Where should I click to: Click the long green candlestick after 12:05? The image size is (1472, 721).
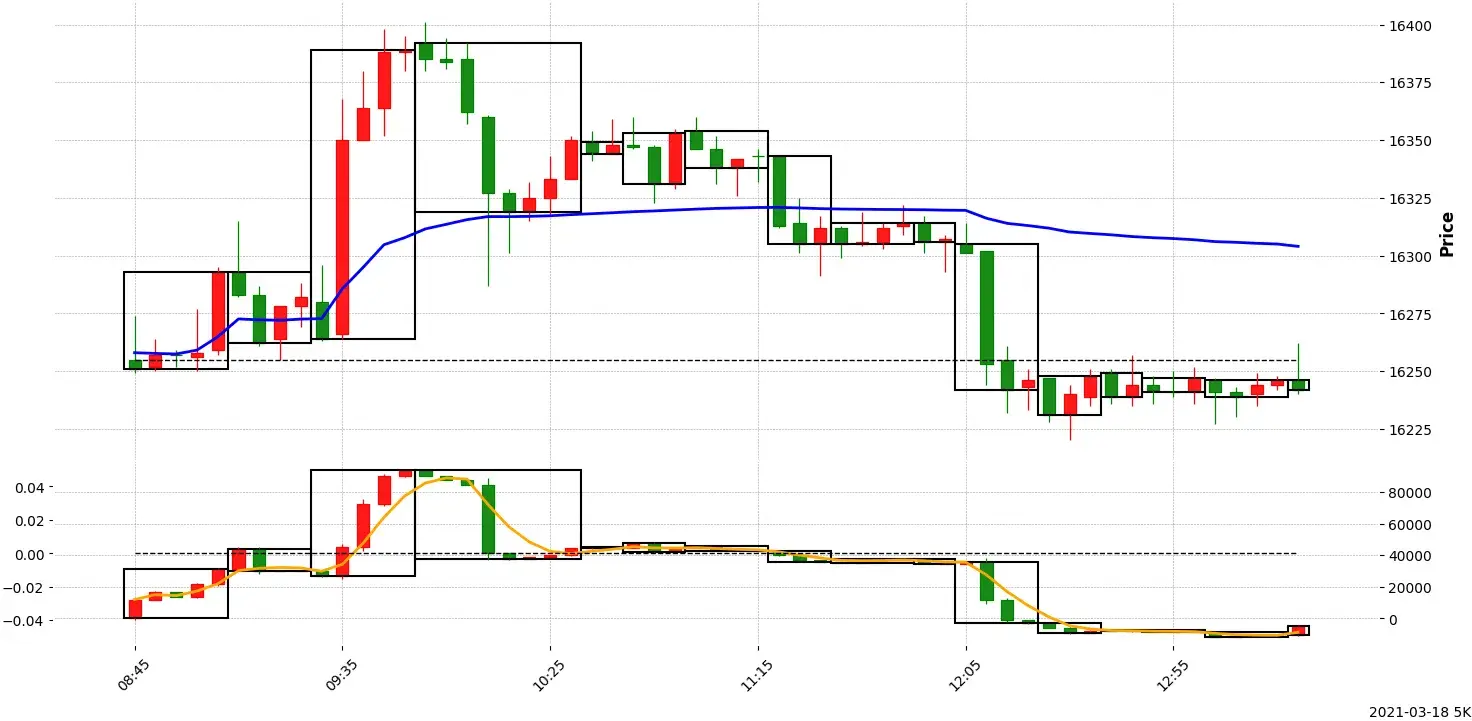(986, 307)
